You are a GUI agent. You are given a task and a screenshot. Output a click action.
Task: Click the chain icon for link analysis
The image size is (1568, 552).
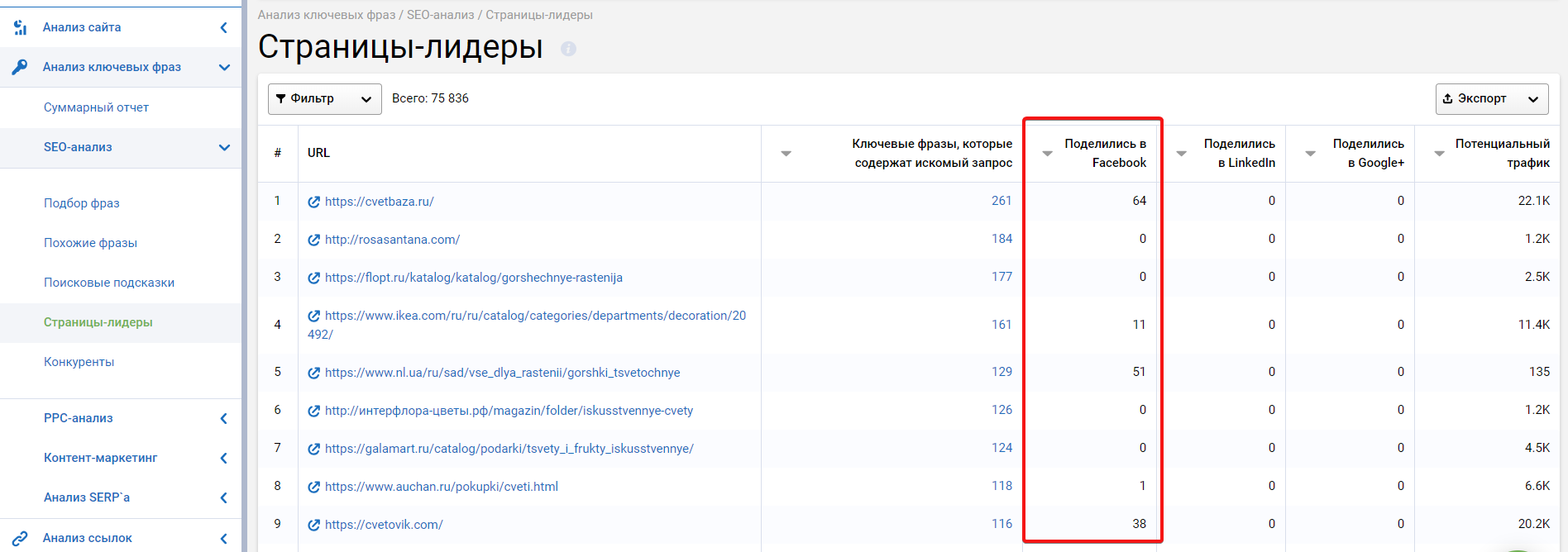[20, 538]
